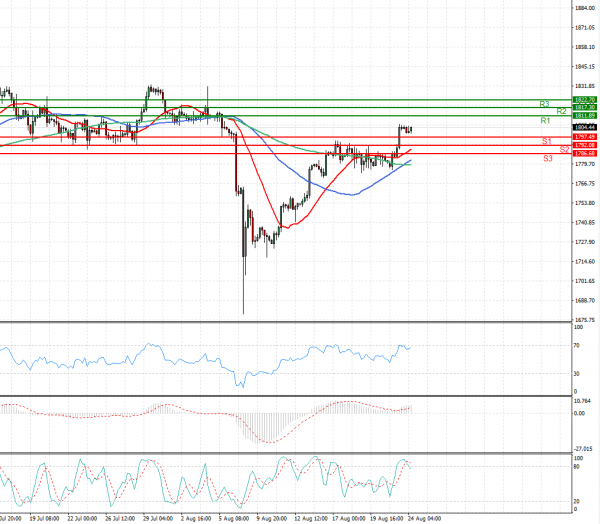This screenshot has height=524, width=600.
Task: Click the 1766.75 price axis value
Action: click(x=585, y=183)
